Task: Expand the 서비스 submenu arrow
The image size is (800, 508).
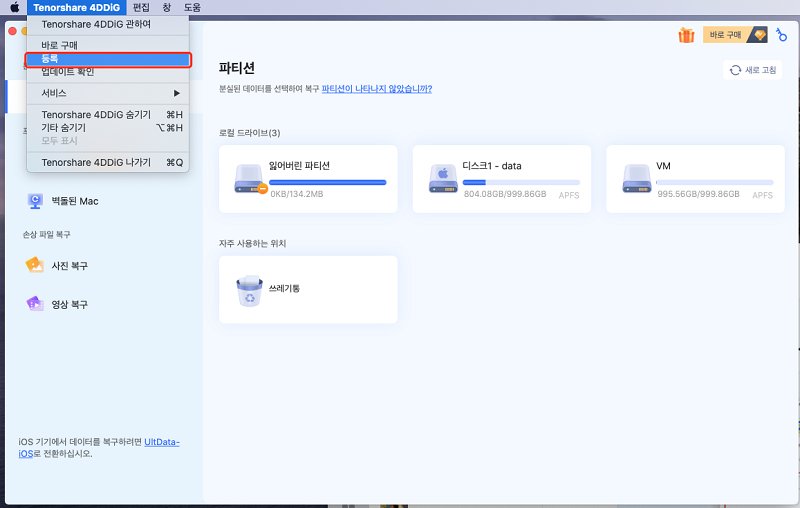Action: (x=177, y=93)
